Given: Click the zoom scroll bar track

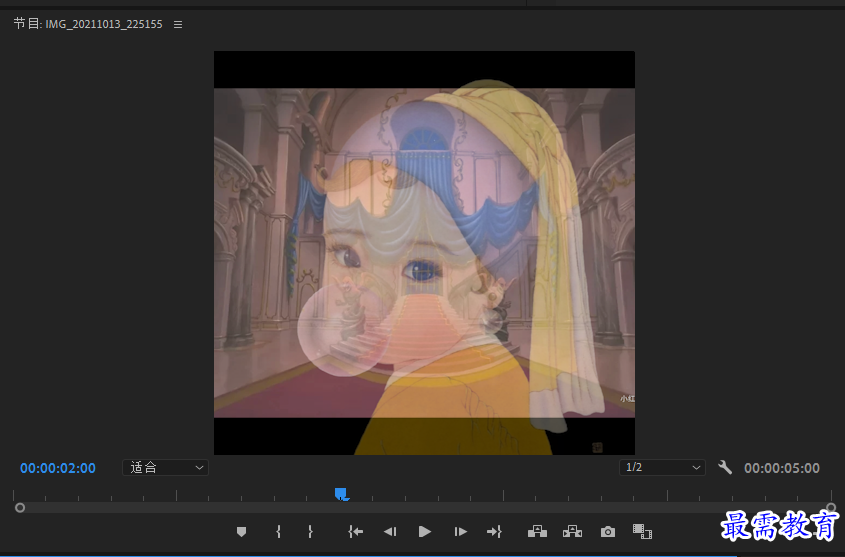Looking at the screenshot, I should coord(425,507).
